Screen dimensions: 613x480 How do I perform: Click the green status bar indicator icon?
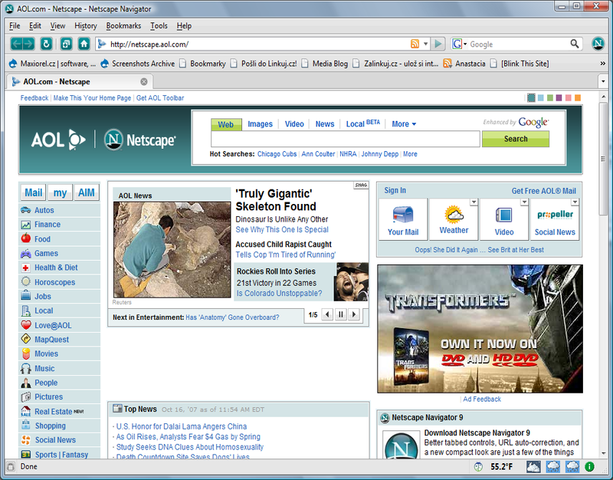click(589, 466)
